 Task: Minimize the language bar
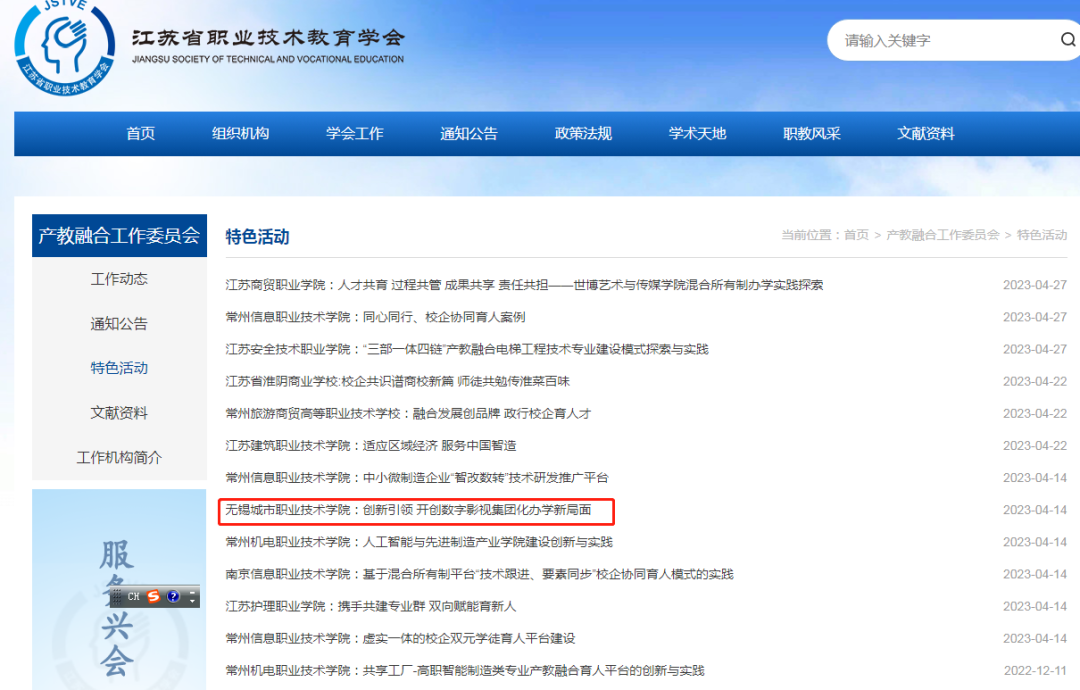[193, 591]
